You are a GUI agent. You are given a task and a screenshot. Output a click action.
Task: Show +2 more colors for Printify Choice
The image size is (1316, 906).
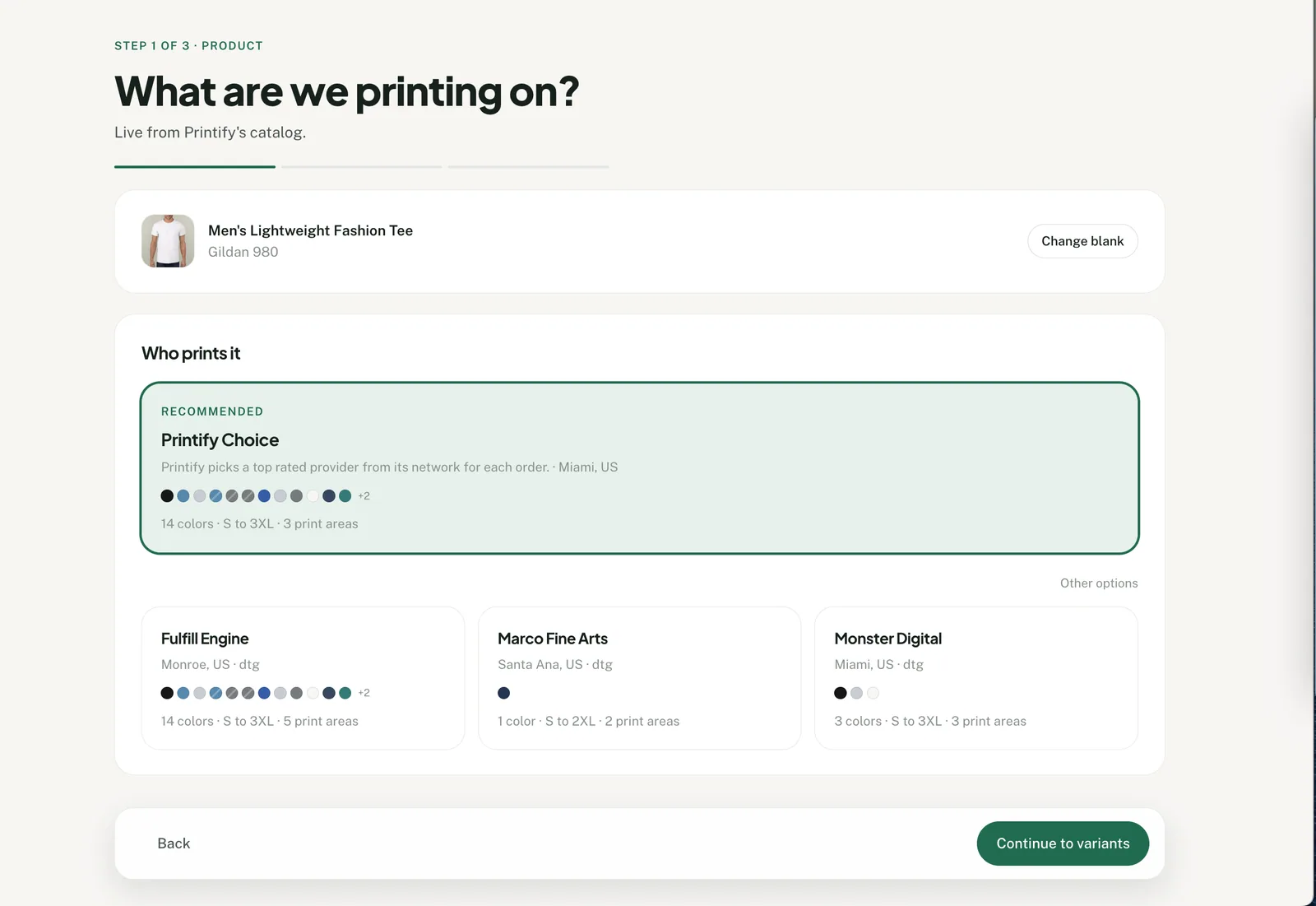click(364, 496)
